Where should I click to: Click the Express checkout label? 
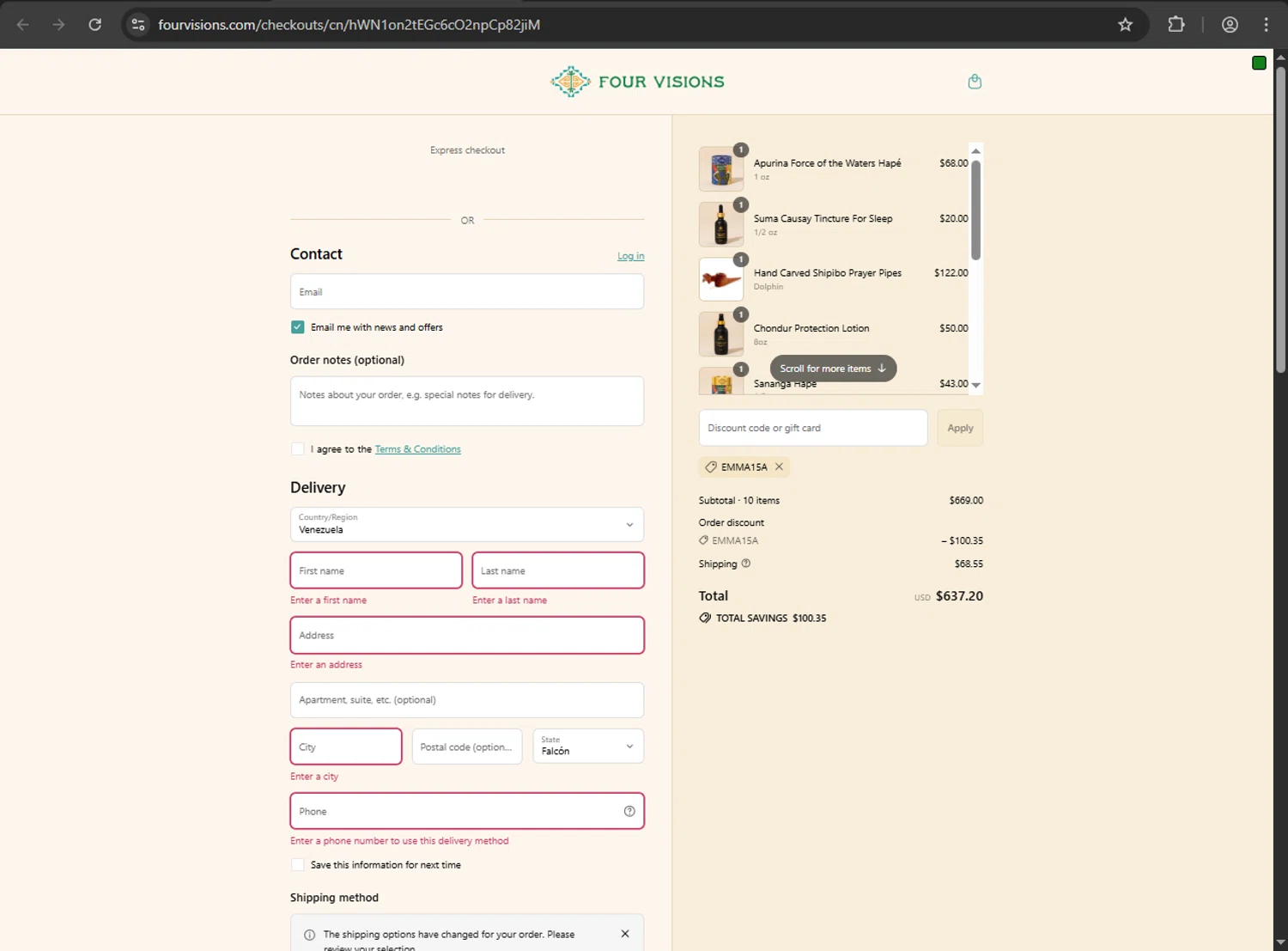[x=467, y=150]
